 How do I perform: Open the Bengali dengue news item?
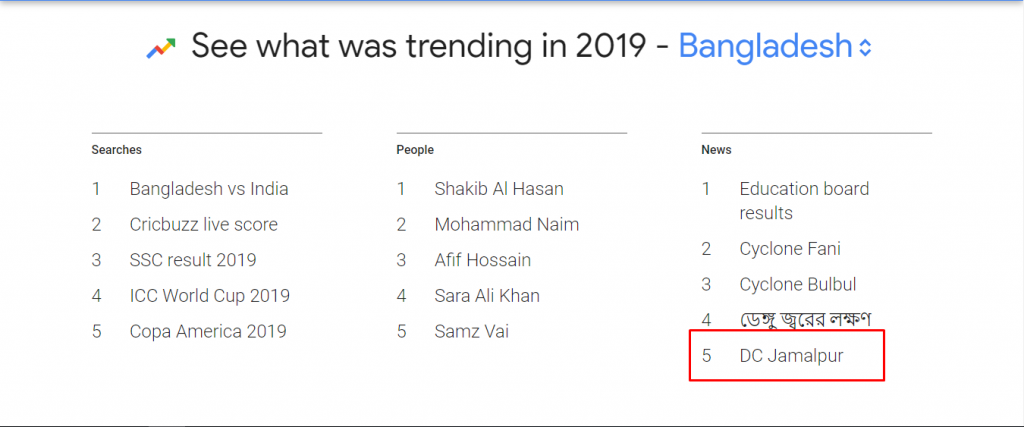coord(805,320)
